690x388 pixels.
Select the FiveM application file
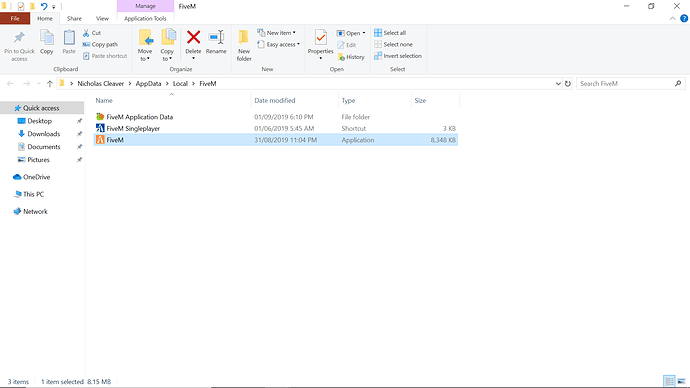coord(276,140)
